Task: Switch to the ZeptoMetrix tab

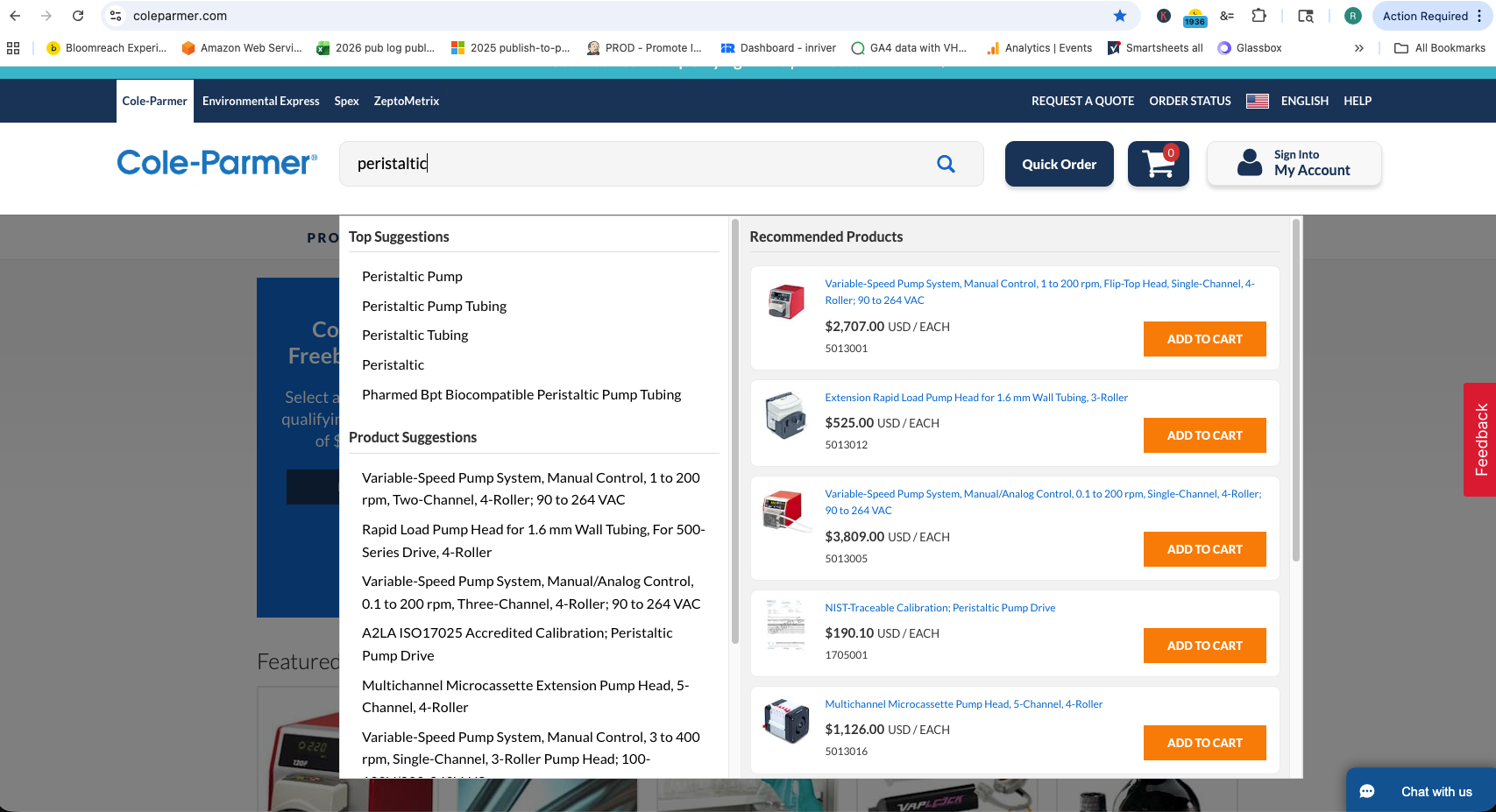Action: pyautogui.click(x=406, y=101)
